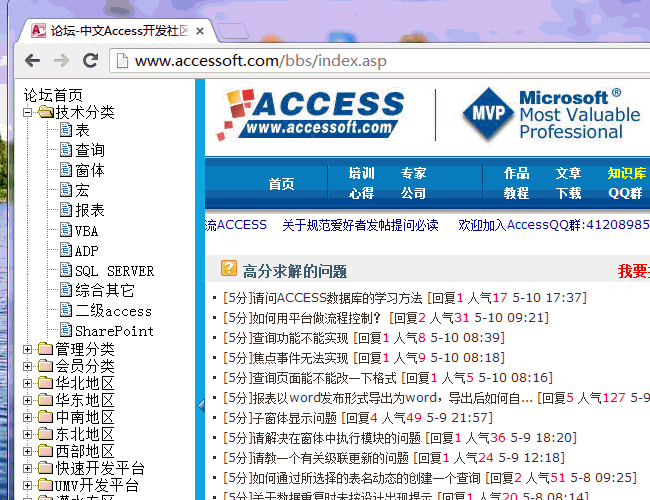Expand the 管理分类 tree node

27,350
